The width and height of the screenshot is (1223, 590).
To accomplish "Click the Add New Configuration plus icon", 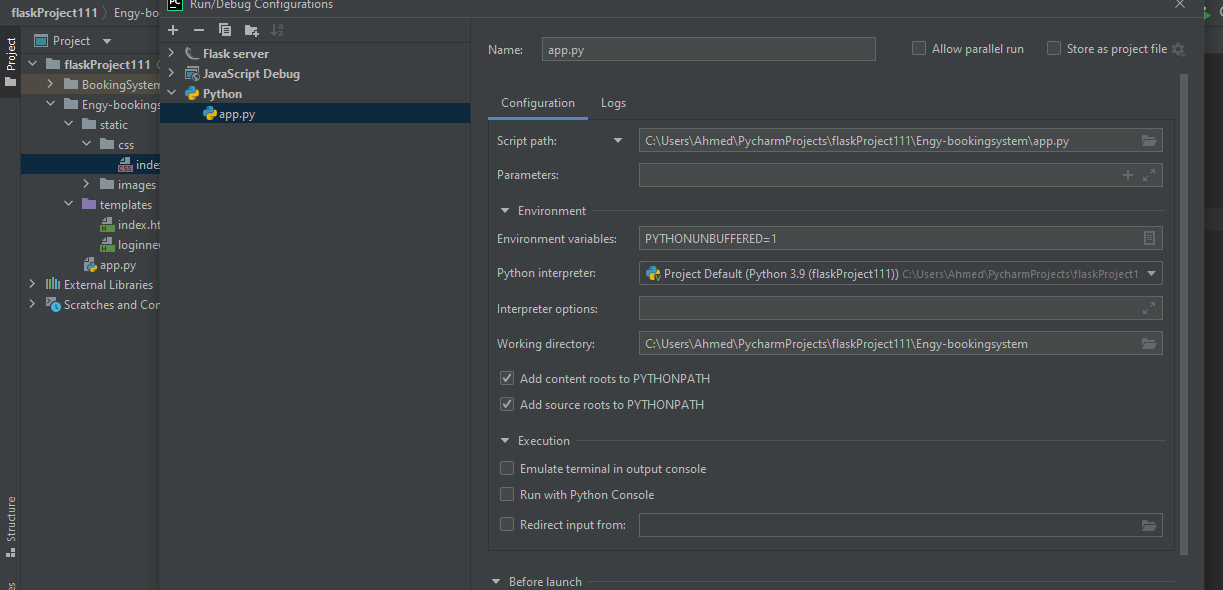I will (173, 30).
